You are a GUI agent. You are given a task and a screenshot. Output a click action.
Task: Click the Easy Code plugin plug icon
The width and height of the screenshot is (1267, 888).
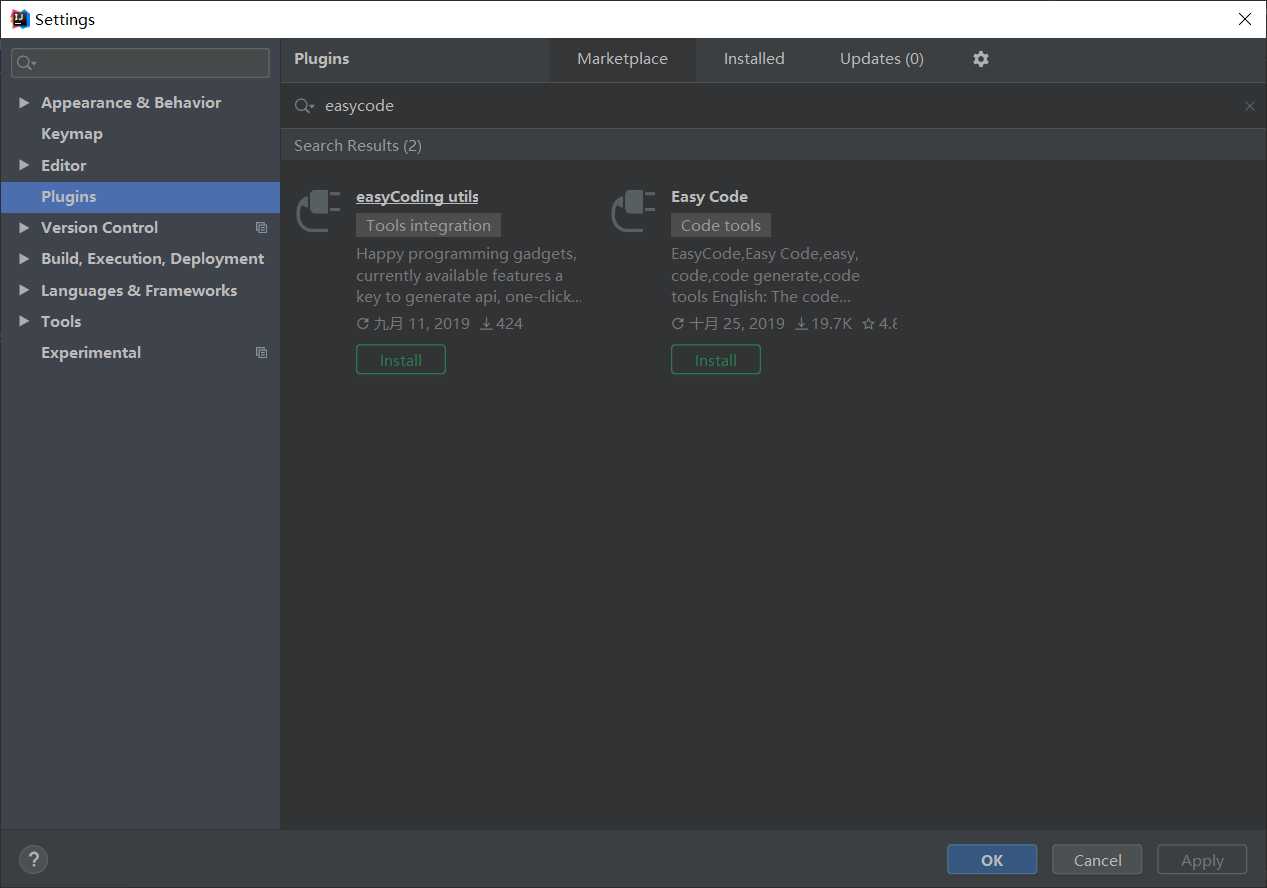tap(634, 210)
